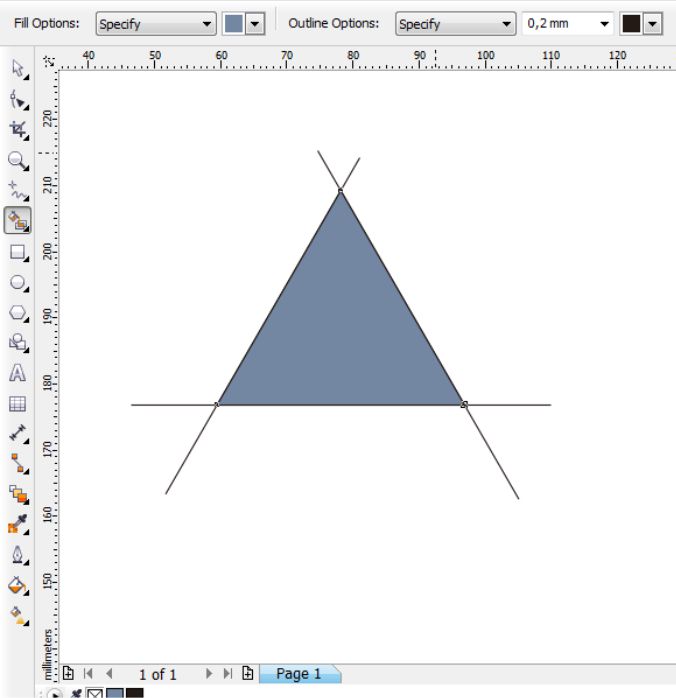676x698 pixels.
Task: Click the ruler origin crosshair icon
Action: tap(49, 61)
